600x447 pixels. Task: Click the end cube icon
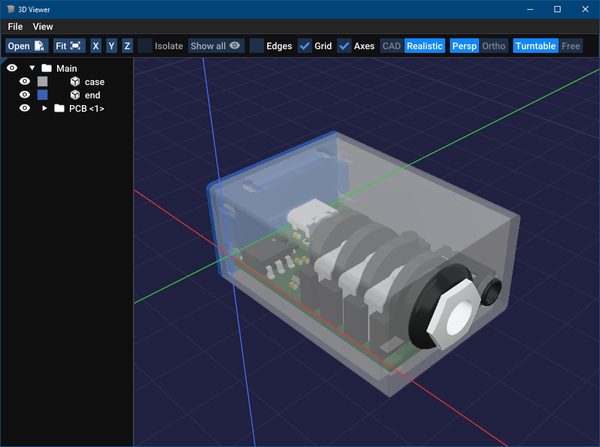[75, 95]
